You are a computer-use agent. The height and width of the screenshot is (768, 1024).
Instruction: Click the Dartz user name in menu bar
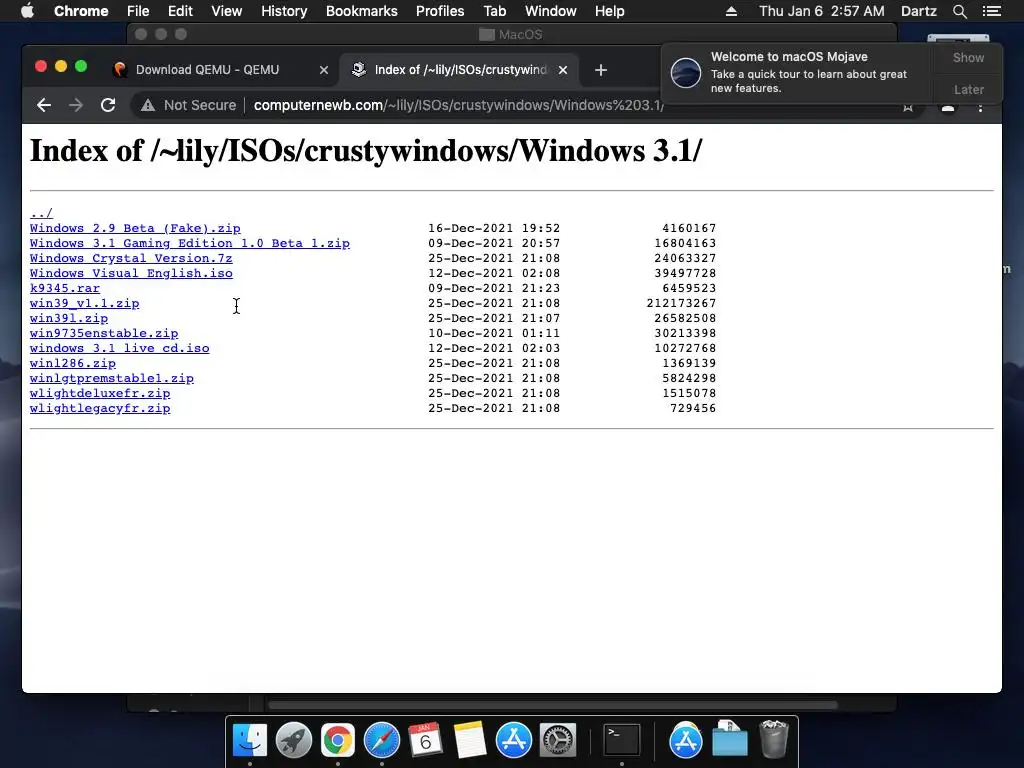coord(918,11)
